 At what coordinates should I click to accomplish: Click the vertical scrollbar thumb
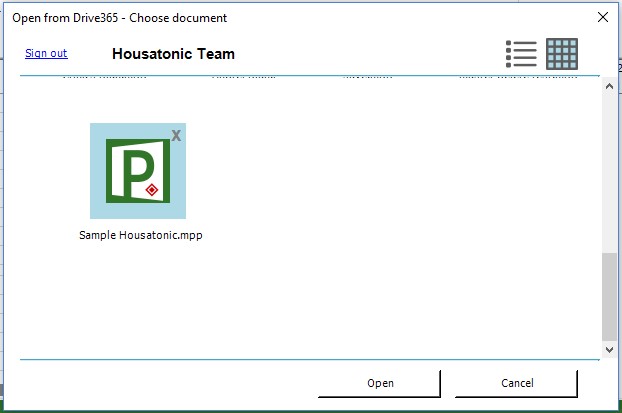609,297
